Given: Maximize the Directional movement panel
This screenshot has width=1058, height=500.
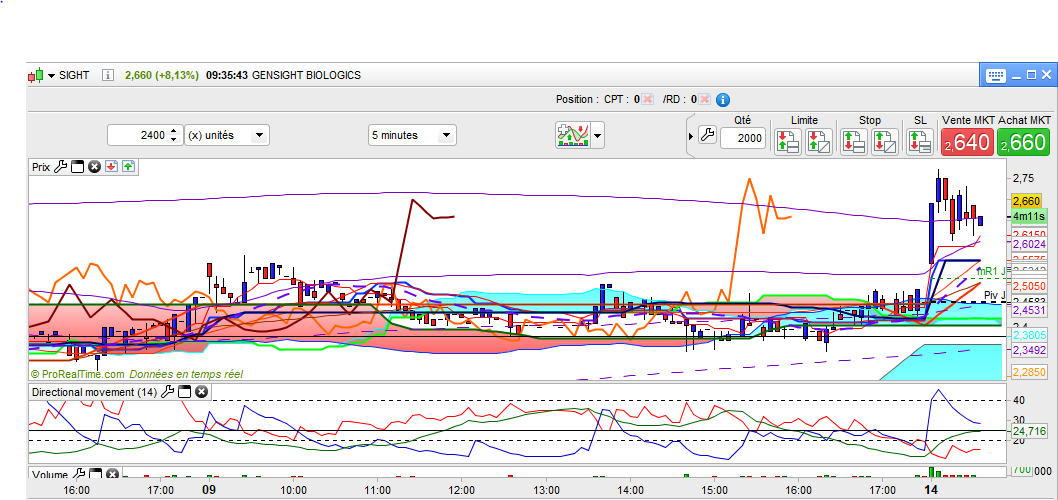Looking at the screenshot, I should (x=185, y=392).
